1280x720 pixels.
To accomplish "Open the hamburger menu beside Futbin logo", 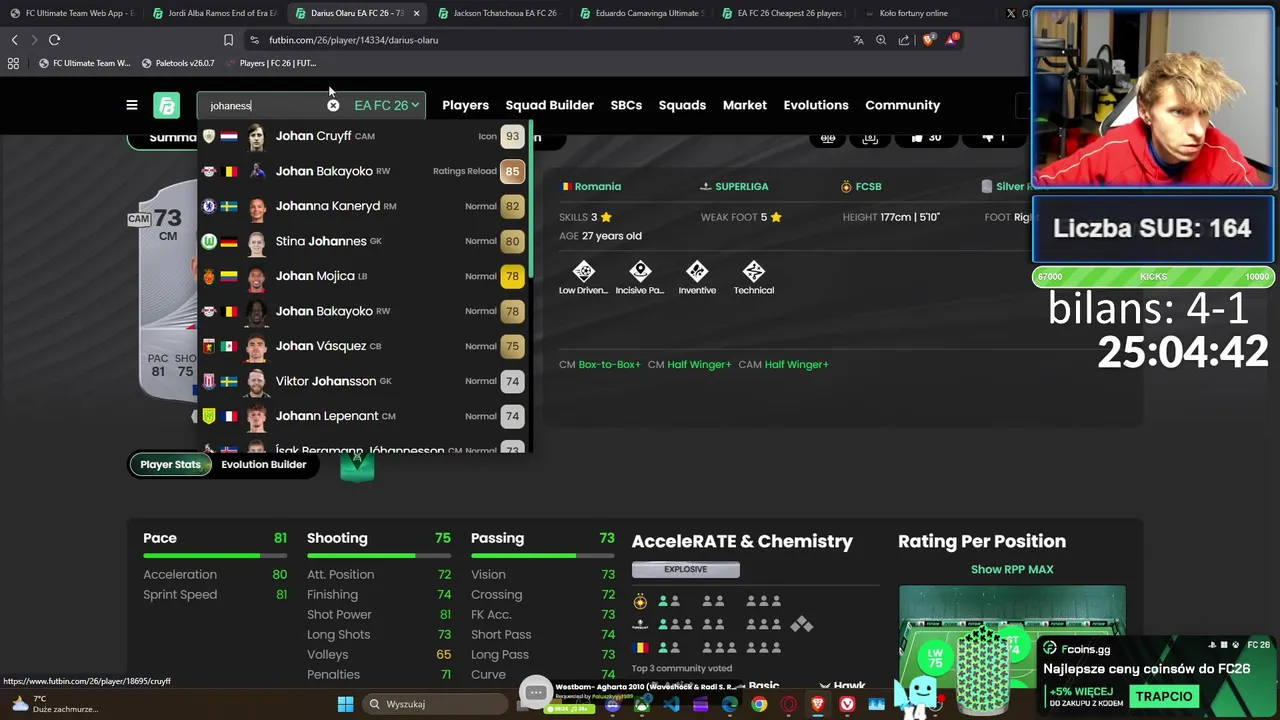I will click(131, 105).
